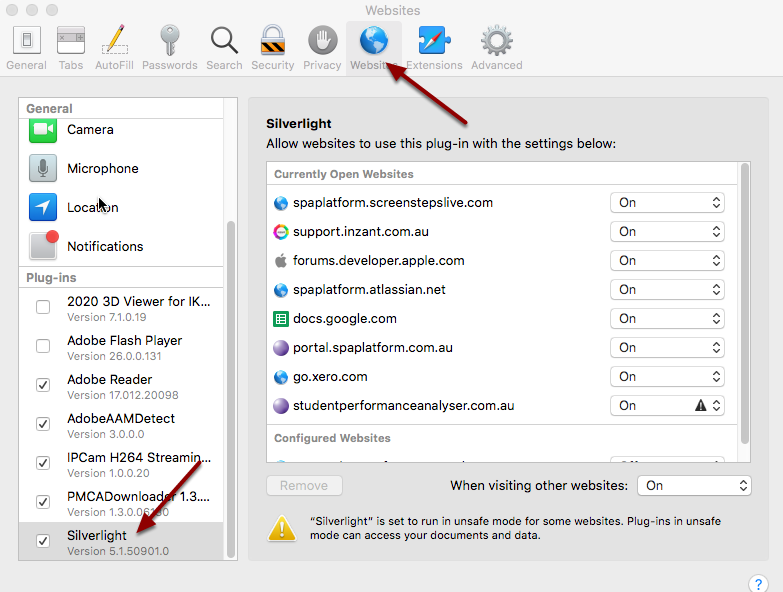Open dropdown for studentperformanceanalyser.com.au
This screenshot has height=592, width=783.
click(667, 405)
